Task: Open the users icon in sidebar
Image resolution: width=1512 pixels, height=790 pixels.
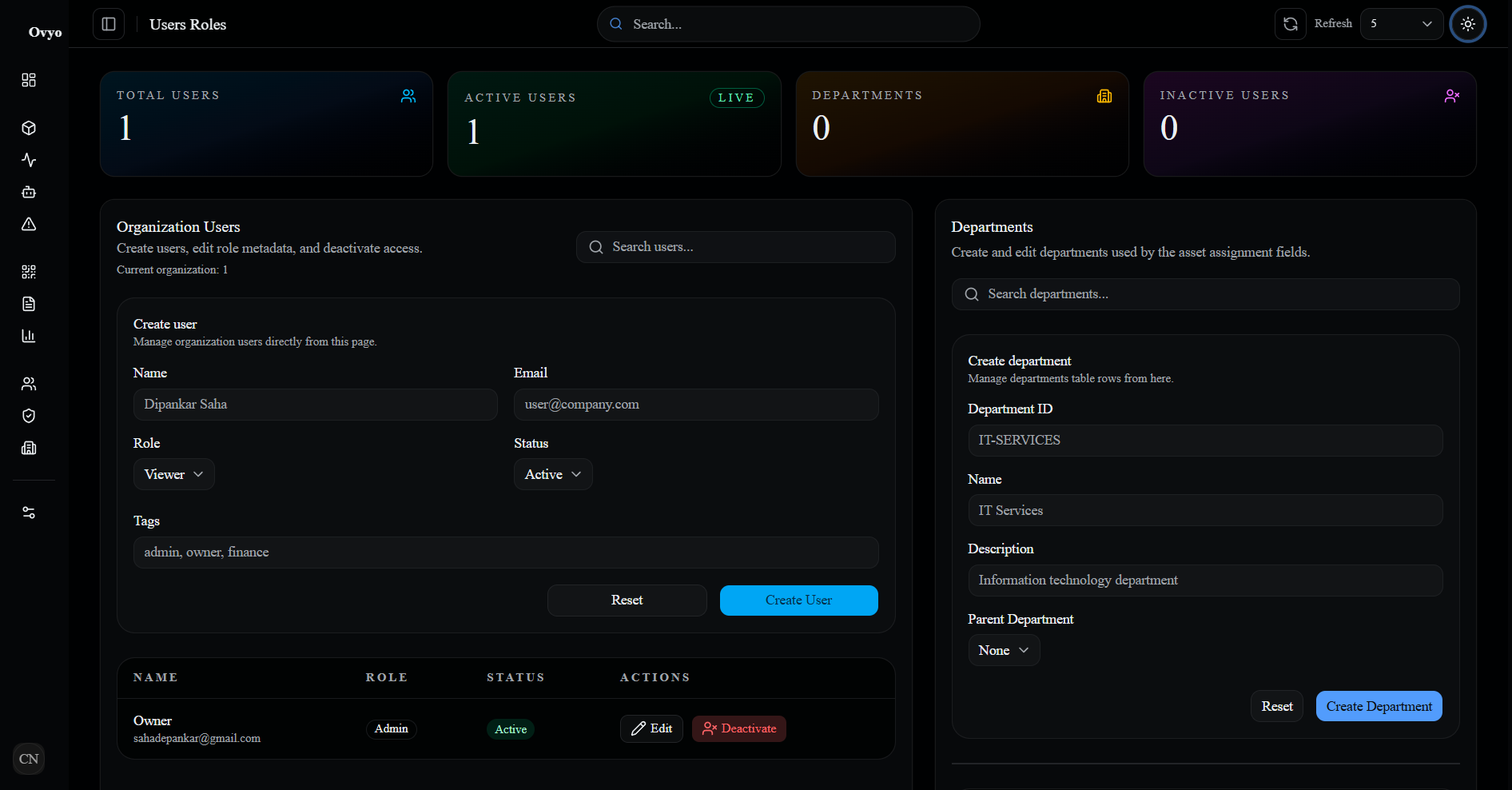Action: pos(29,384)
